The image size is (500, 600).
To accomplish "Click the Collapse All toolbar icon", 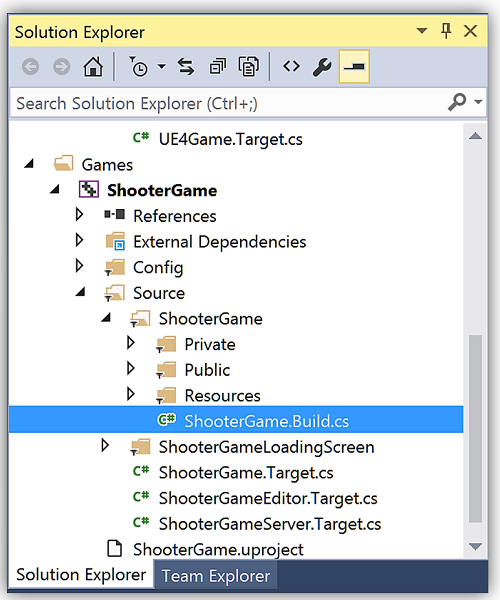I will pos(218,67).
